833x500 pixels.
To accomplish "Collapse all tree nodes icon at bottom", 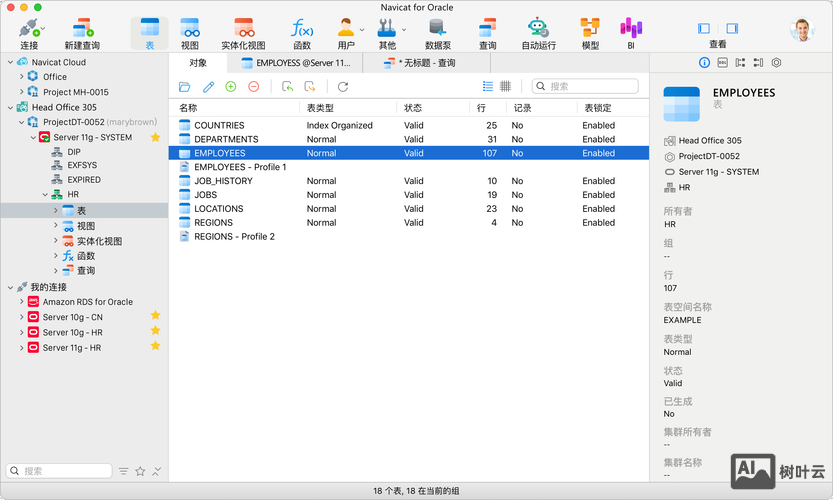I will click(x=157, y=471).
